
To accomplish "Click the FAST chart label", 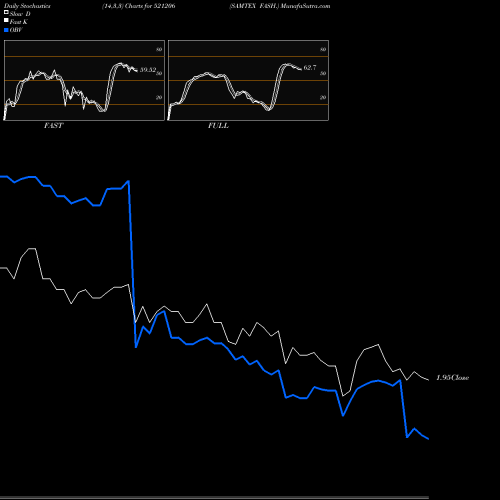I will (53, 125).
